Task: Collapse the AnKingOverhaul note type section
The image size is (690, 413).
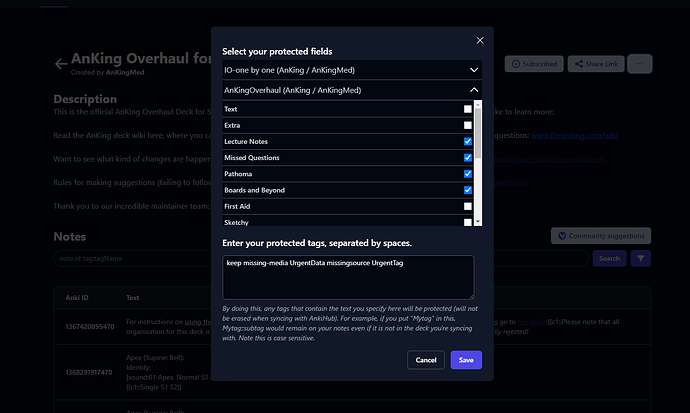Action: pyautogui.click(x=352, y=90)
